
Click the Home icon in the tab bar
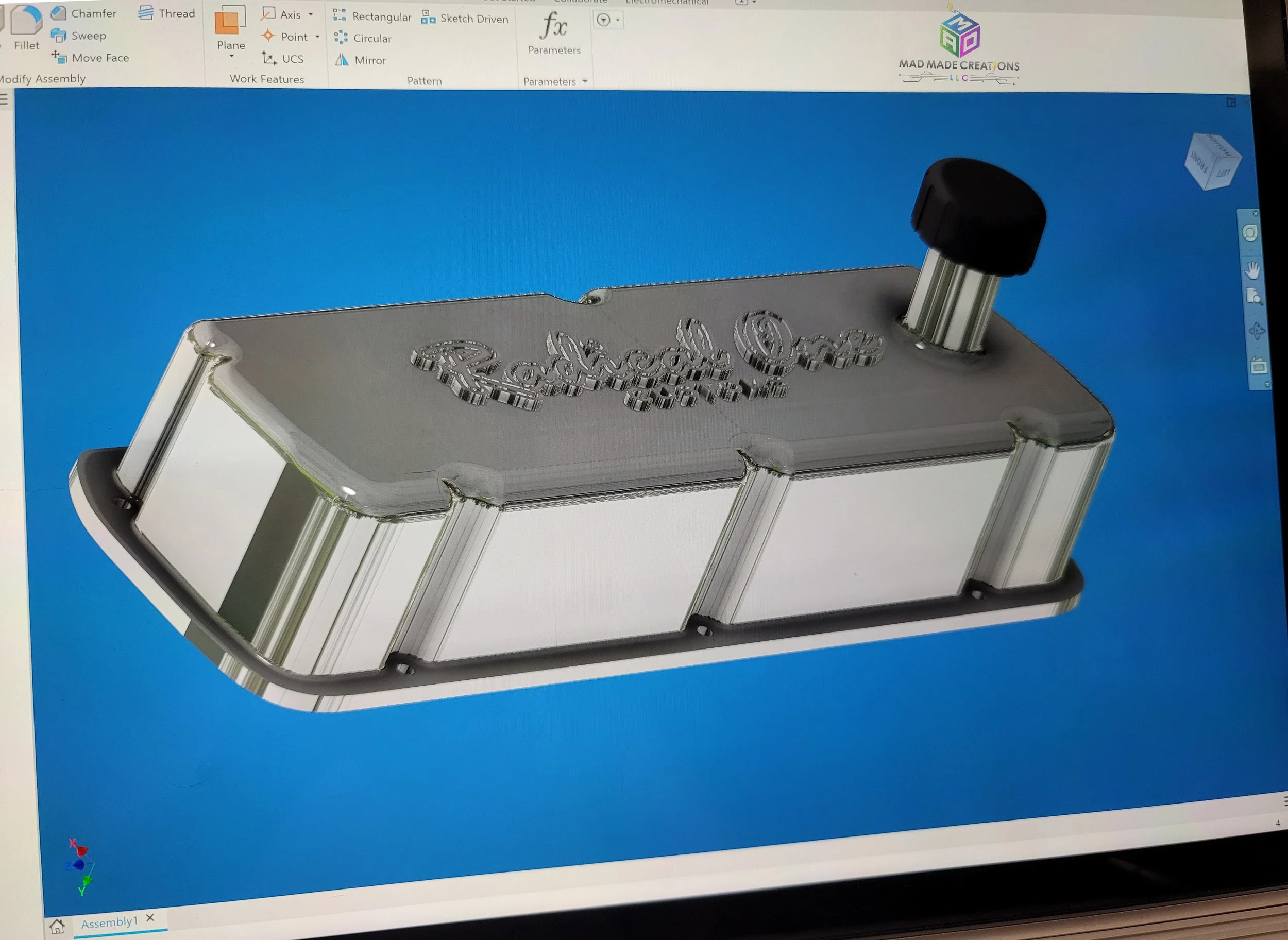pyautogui.click(x=57, y=926)
